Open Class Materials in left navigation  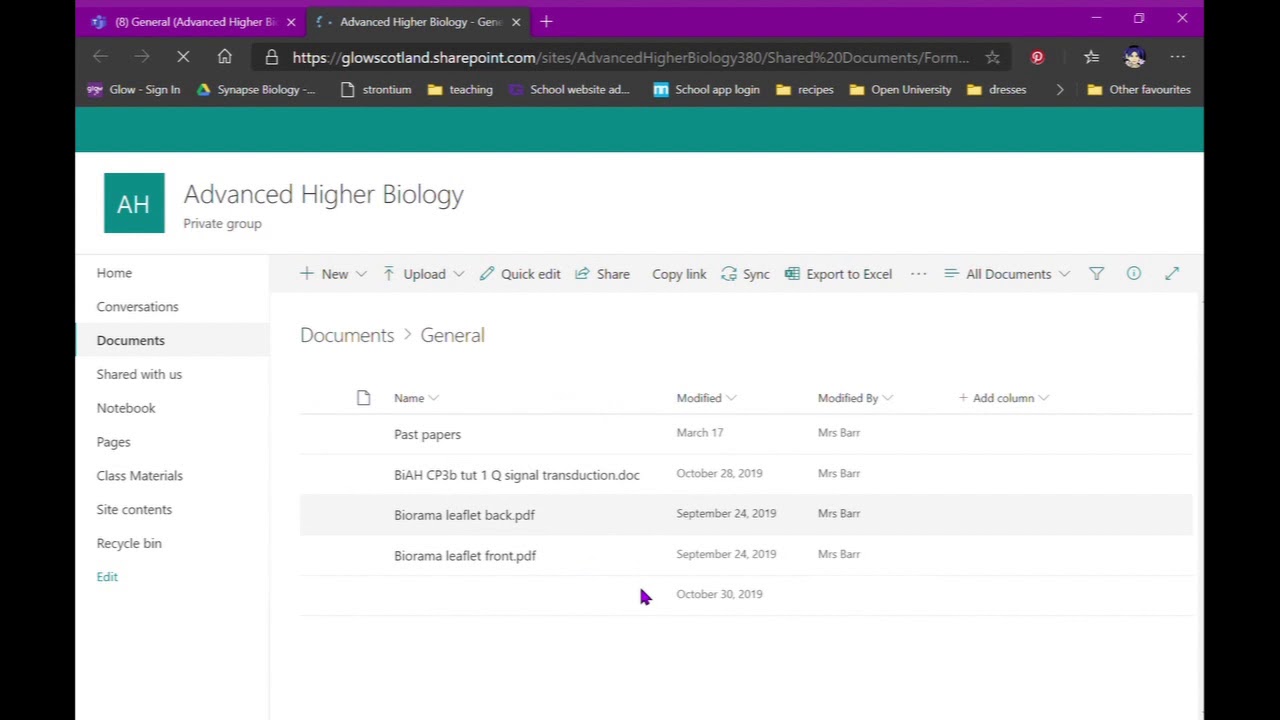pyautogui.click(x=139, y=476)
